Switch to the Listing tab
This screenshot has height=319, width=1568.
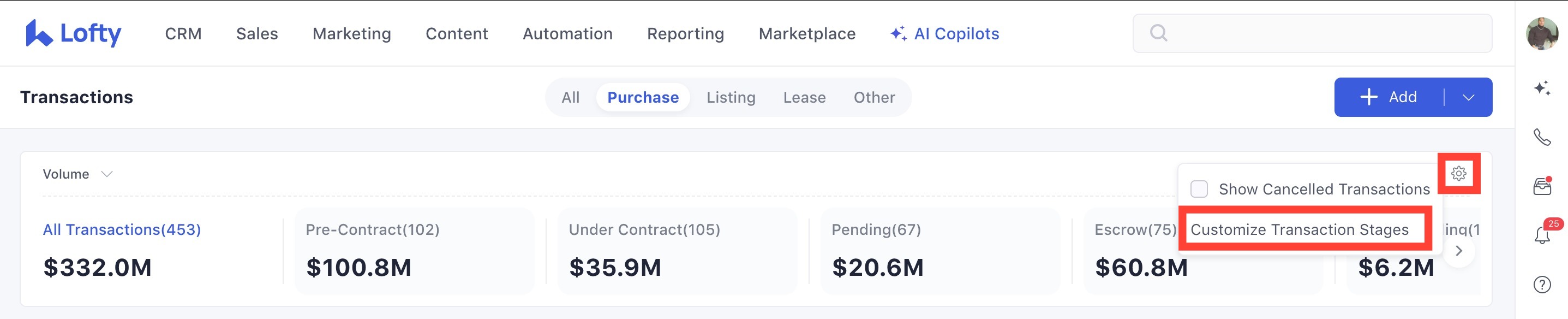(731, 98)
